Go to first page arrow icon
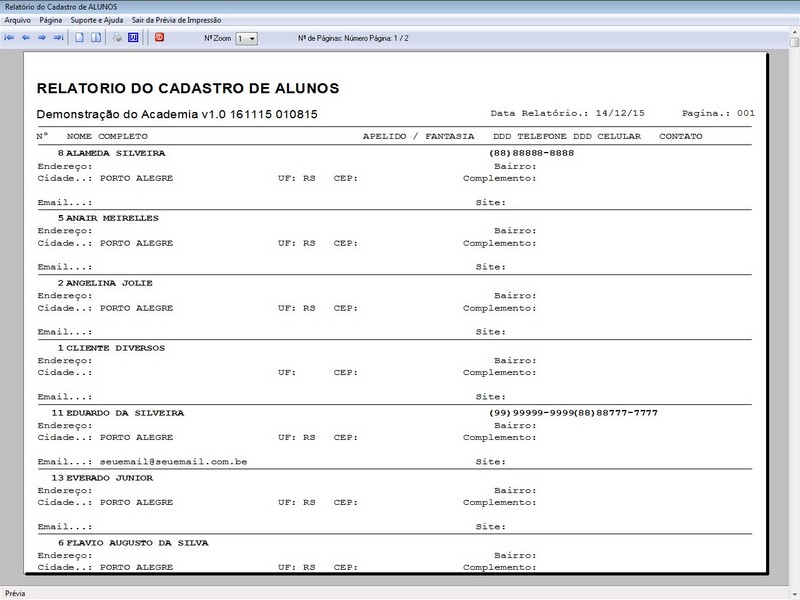The width and height of the screenshot is (800, 600). (9, 38)
